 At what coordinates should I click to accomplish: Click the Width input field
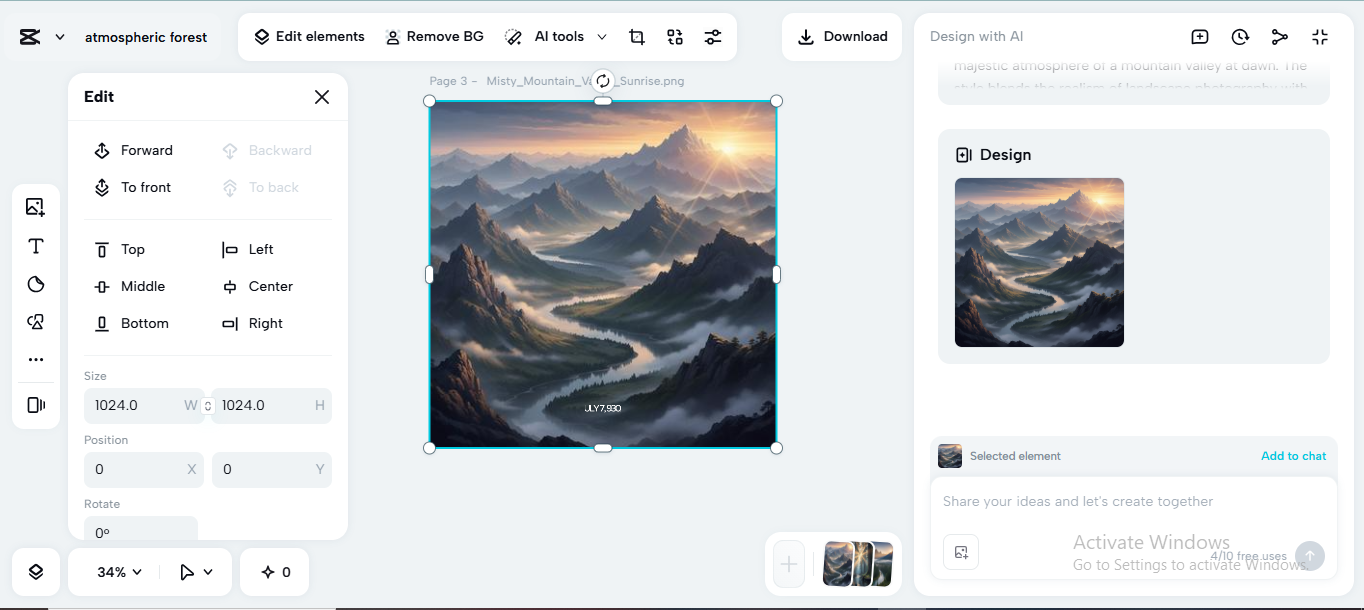point(142,405)
